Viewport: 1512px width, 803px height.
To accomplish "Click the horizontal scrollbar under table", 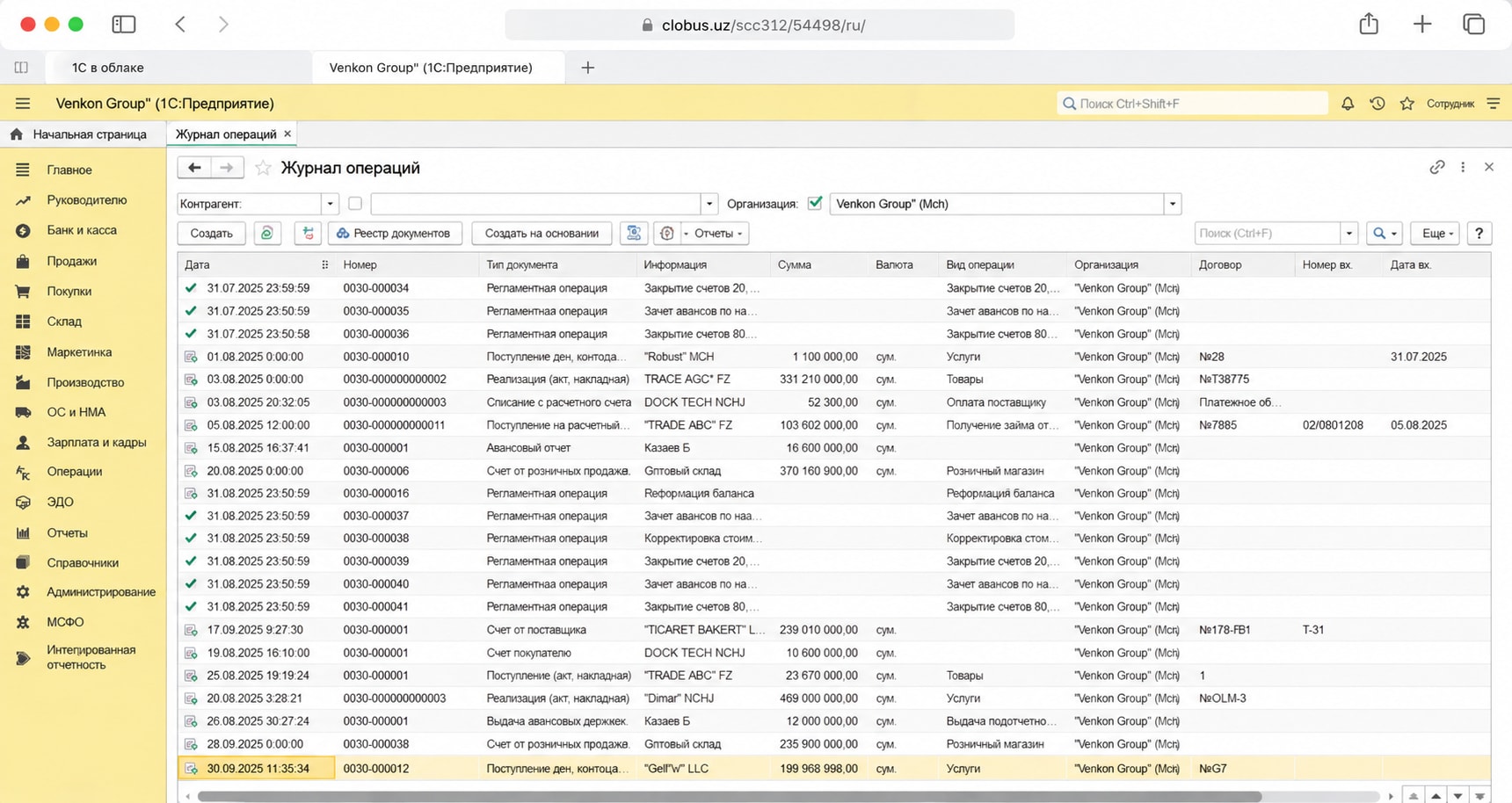I will [x=730, y=796].
